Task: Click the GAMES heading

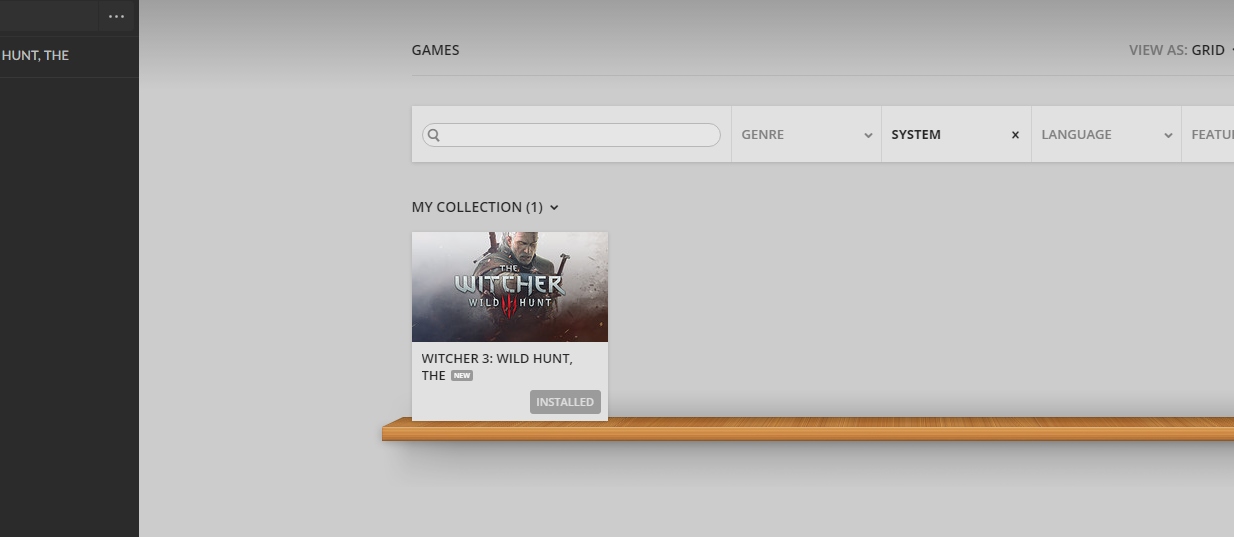Action: [436, 50]
